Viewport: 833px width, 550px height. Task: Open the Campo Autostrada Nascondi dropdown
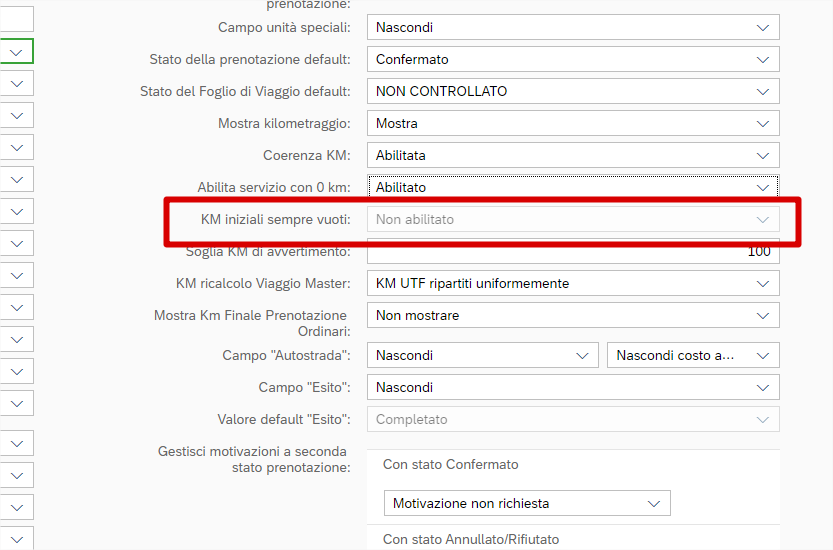(x=482, y=355)
